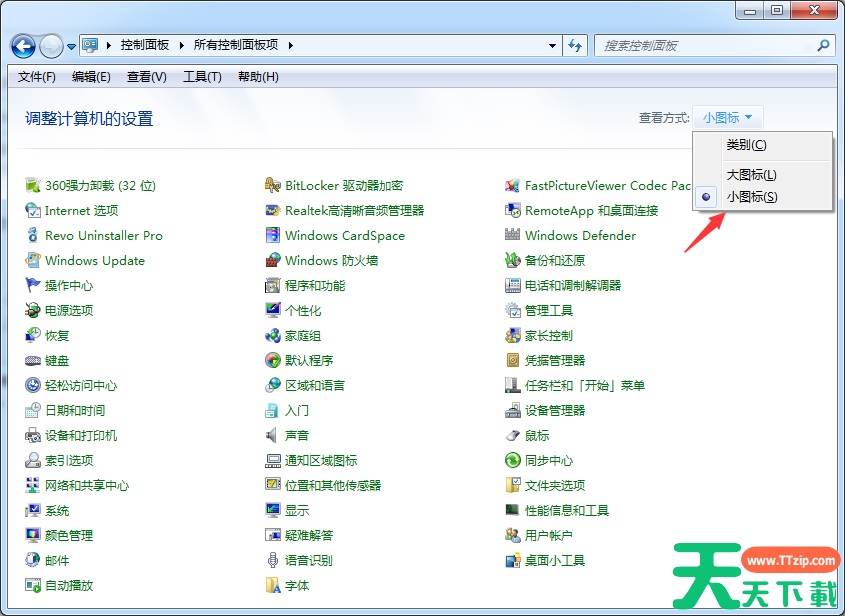The width and height of the screenshot is (845, 616).
Task: Open the 日期和时间 link
Action: click(x=75, y=410)
